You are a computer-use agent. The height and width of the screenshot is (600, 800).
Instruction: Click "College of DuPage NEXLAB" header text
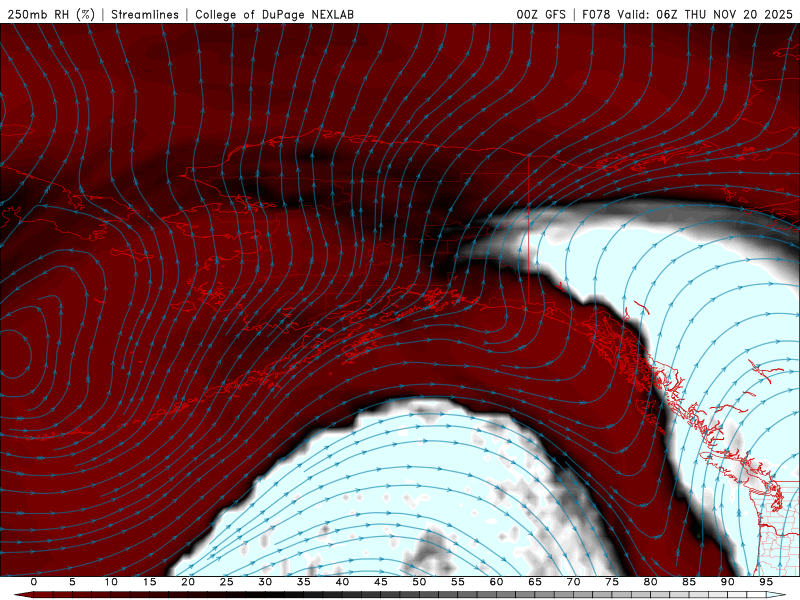[274, 14]
